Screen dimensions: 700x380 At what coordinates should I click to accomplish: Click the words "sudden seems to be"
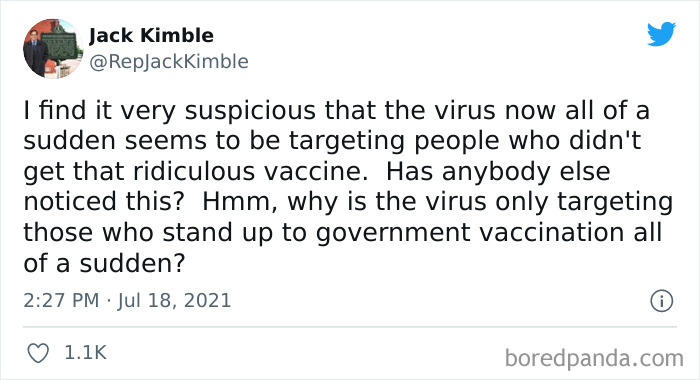click(152, 141)
